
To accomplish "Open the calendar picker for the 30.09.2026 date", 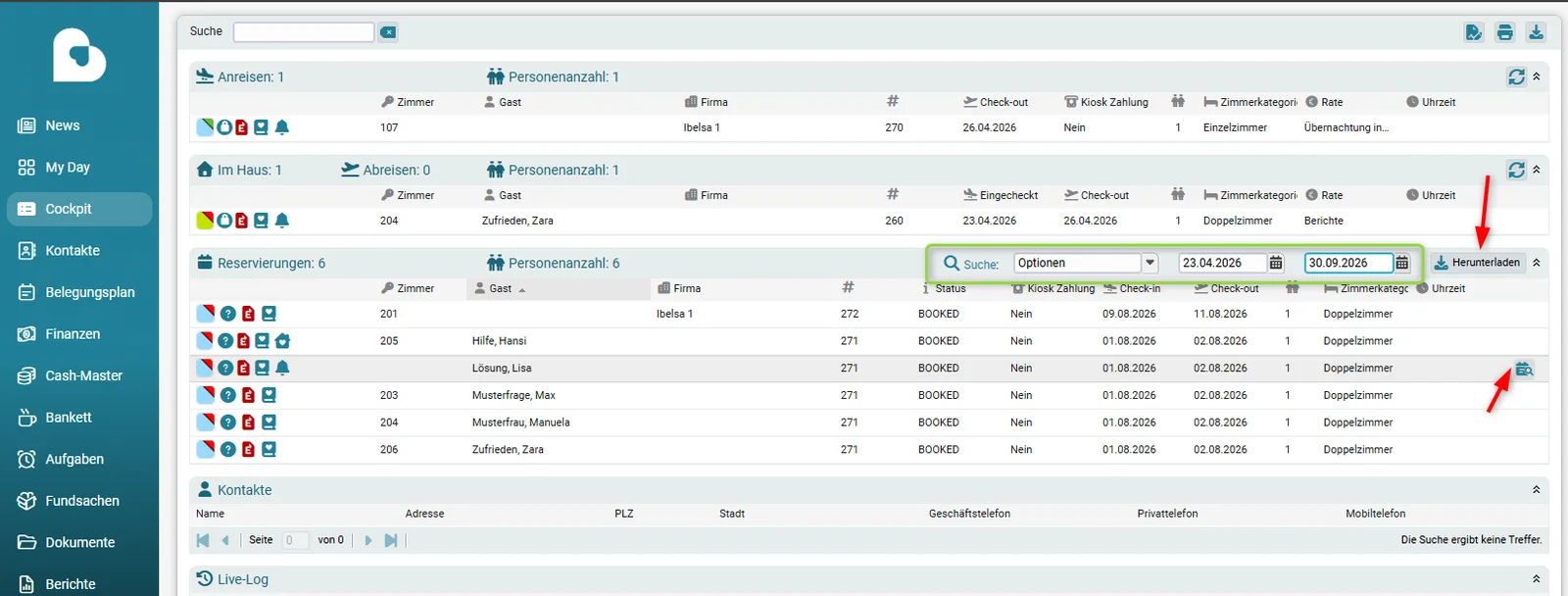I will [1402, 263].
